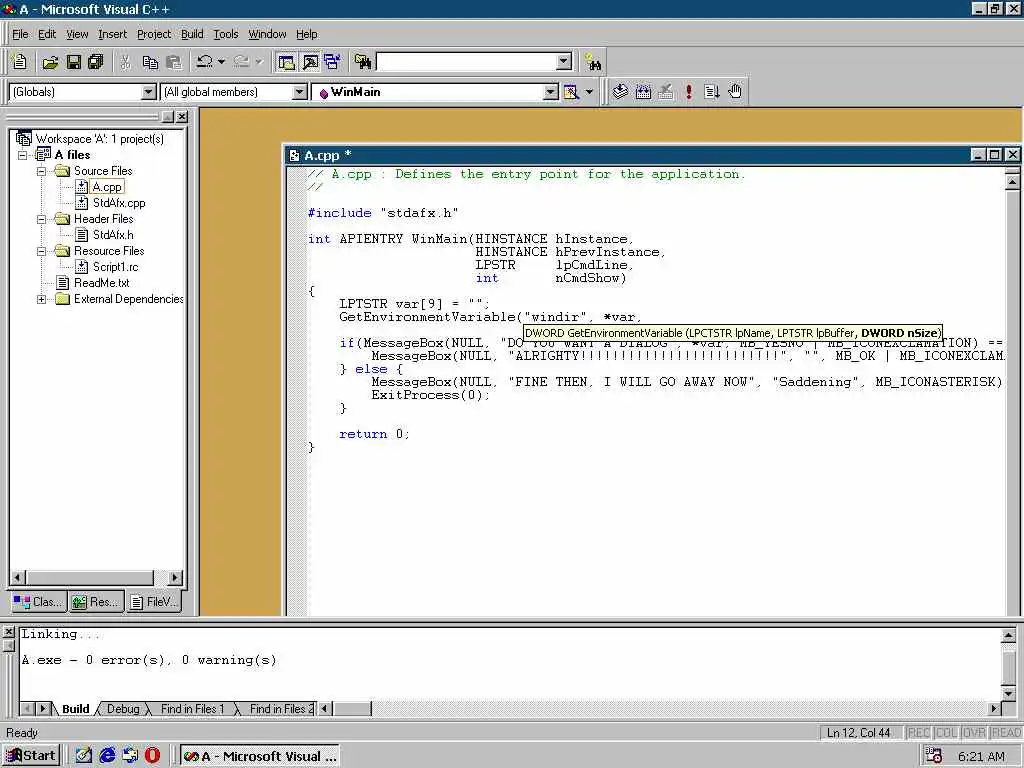Open the Find combo box dropdown
The width and height of the screenshot is (1024, 768).
point(564,62)
